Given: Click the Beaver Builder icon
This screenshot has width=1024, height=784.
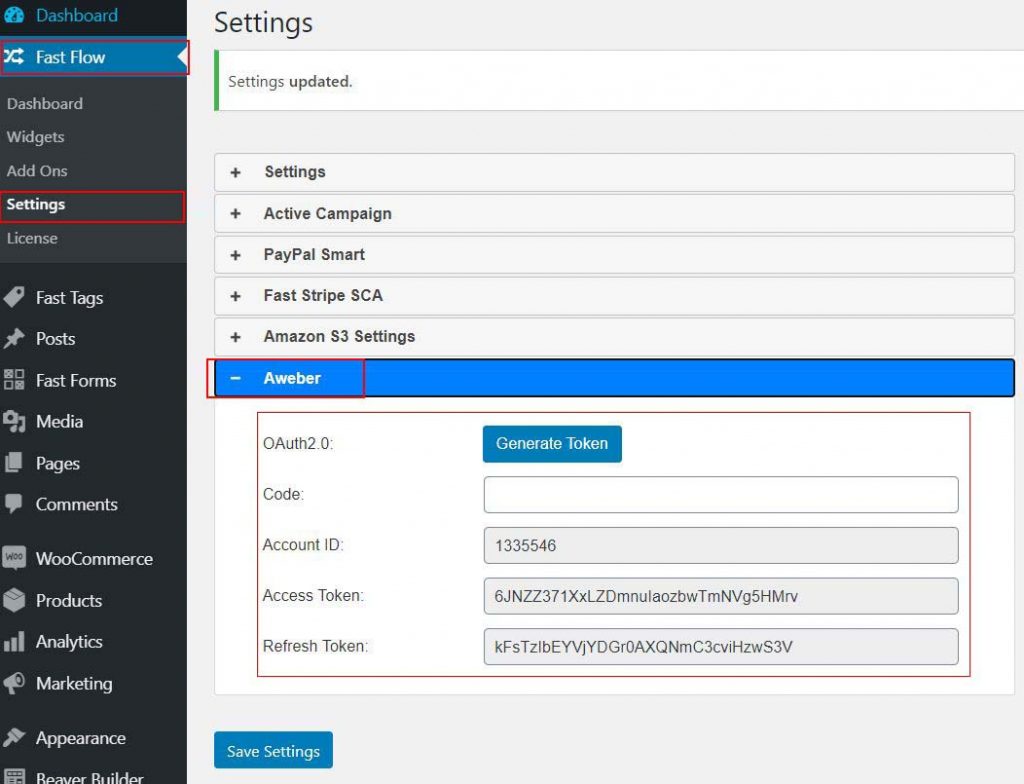Looking at the screenshot, I should [x=14, y=777].
